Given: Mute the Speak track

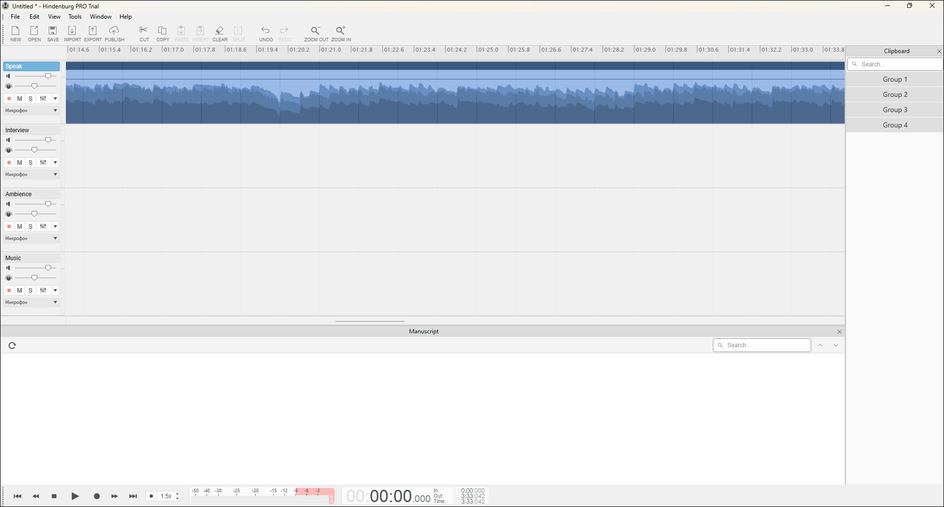Looking at the screenshot, I should [x=19, y=98].
